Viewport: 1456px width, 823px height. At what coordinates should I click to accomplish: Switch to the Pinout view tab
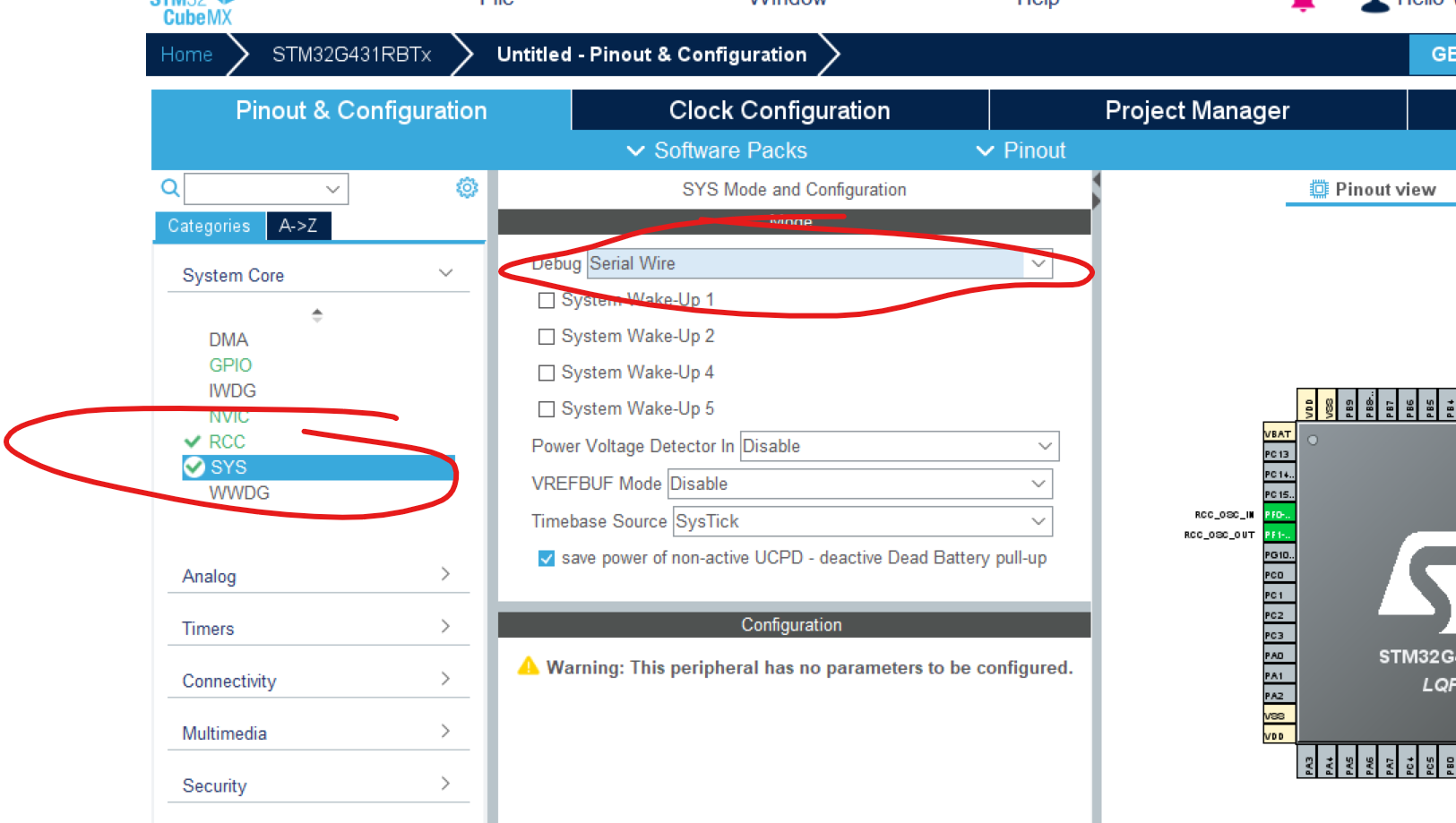click(1372, 190)
